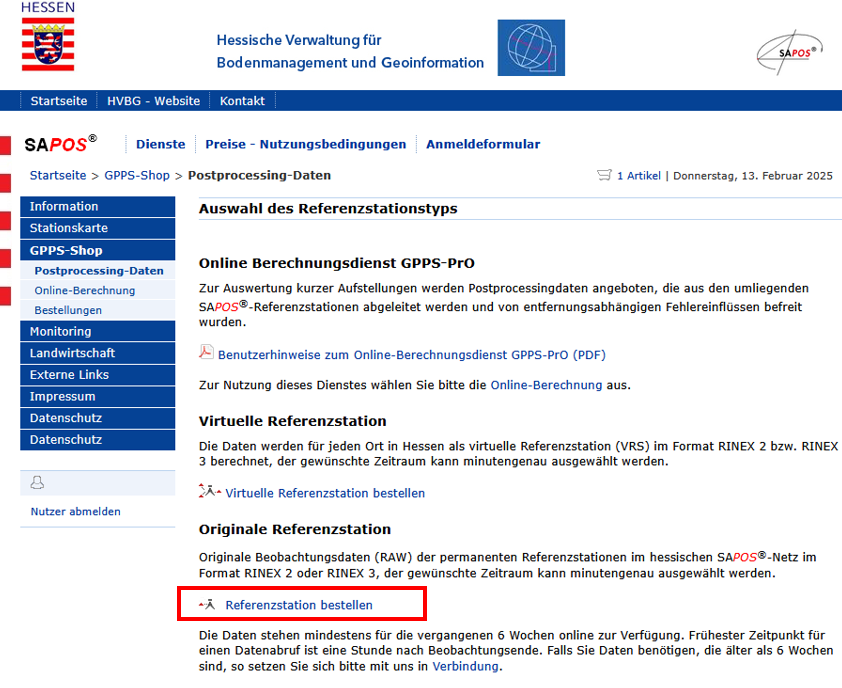Image resolution: width=842 pixels, height=688 pixels.
Task: Click the SAPOS logo at top right
Action: (789, 52)
